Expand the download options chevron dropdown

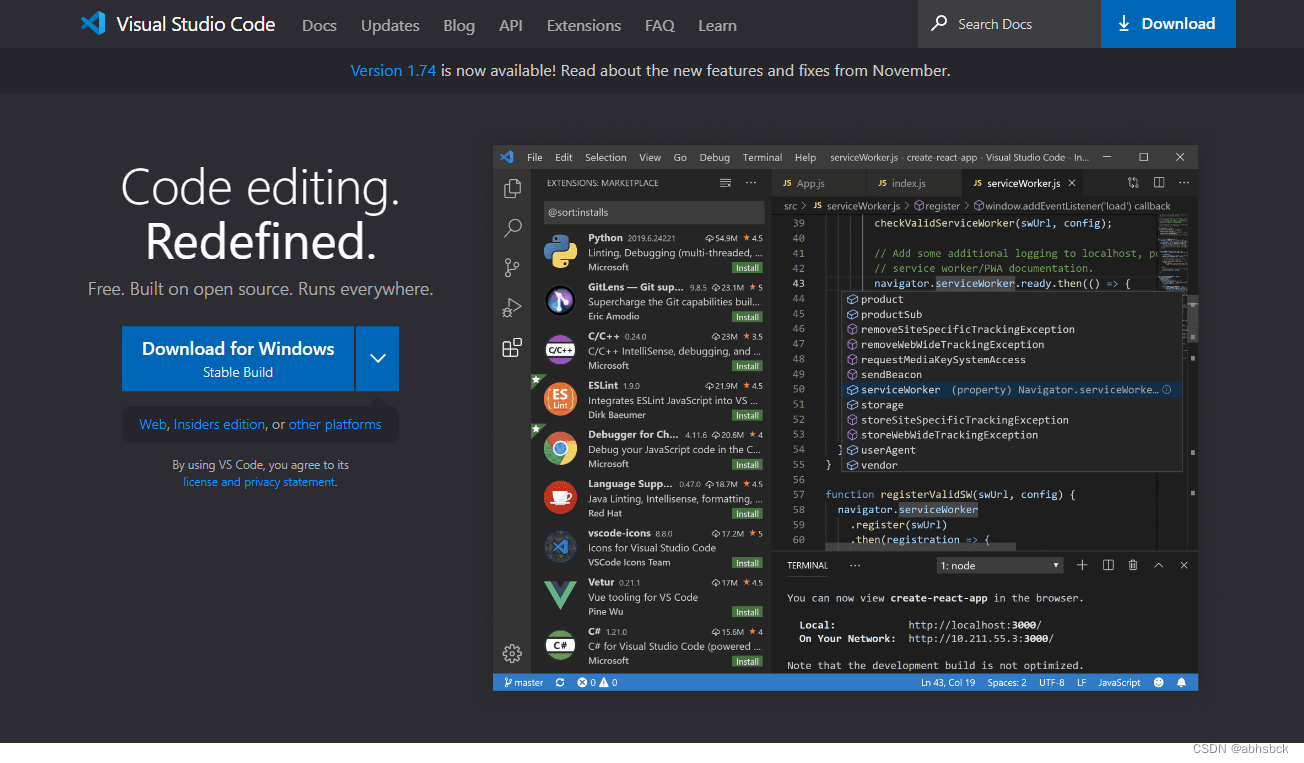pyautogui.click(x=377, y=358)
